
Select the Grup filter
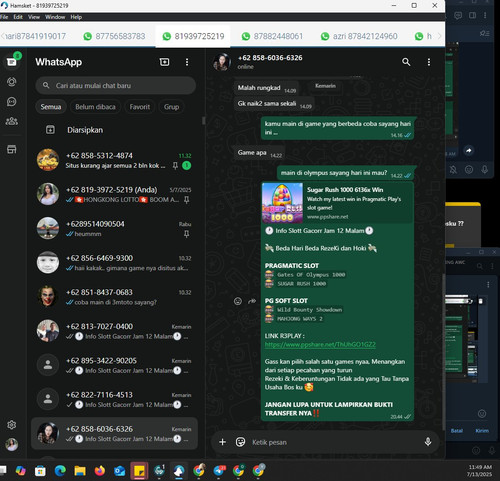171,107
